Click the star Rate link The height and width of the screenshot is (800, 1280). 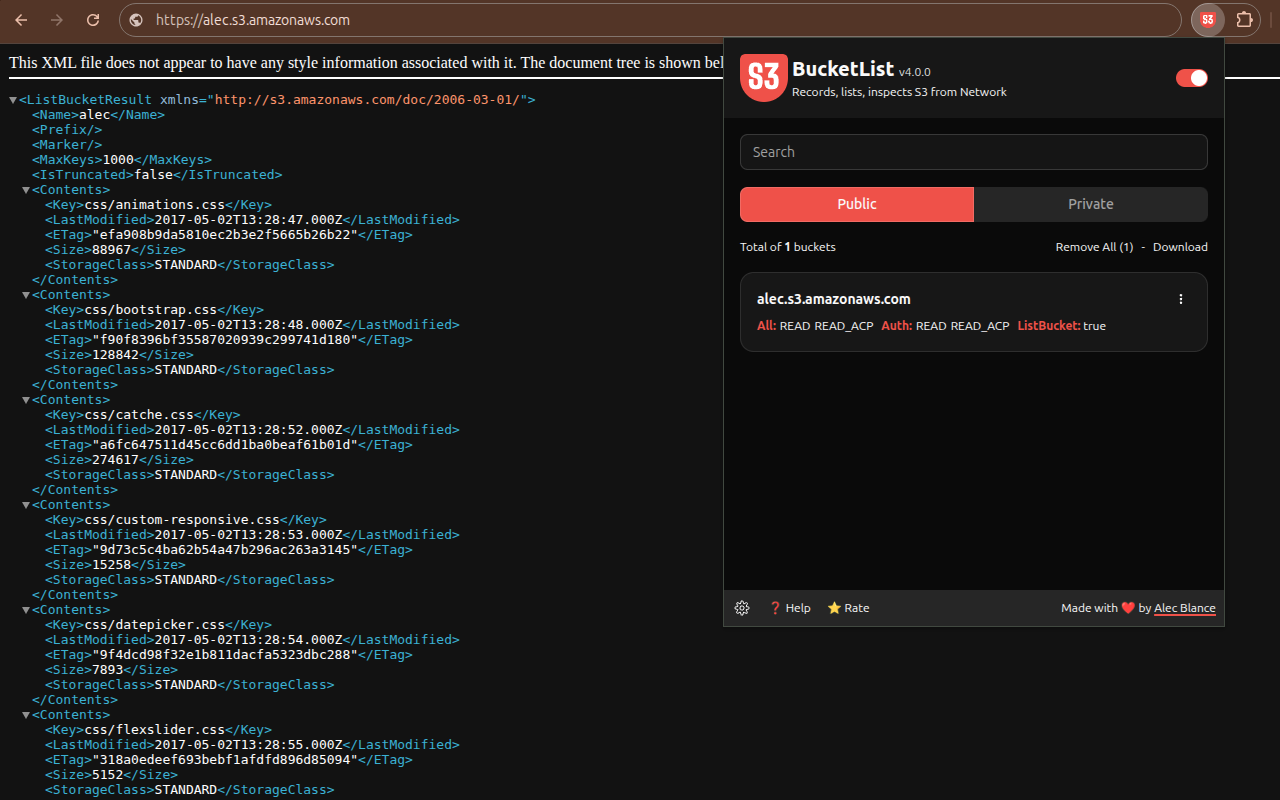[848, 608]
